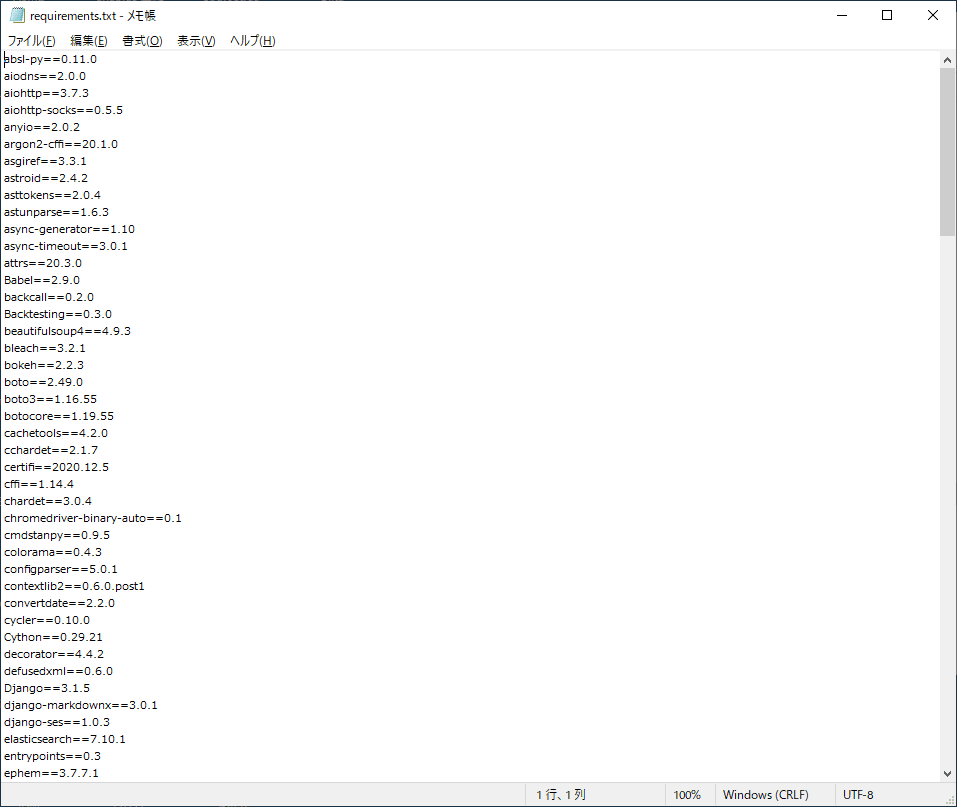Click the line configparser==5.0.1

pos(61,570)
